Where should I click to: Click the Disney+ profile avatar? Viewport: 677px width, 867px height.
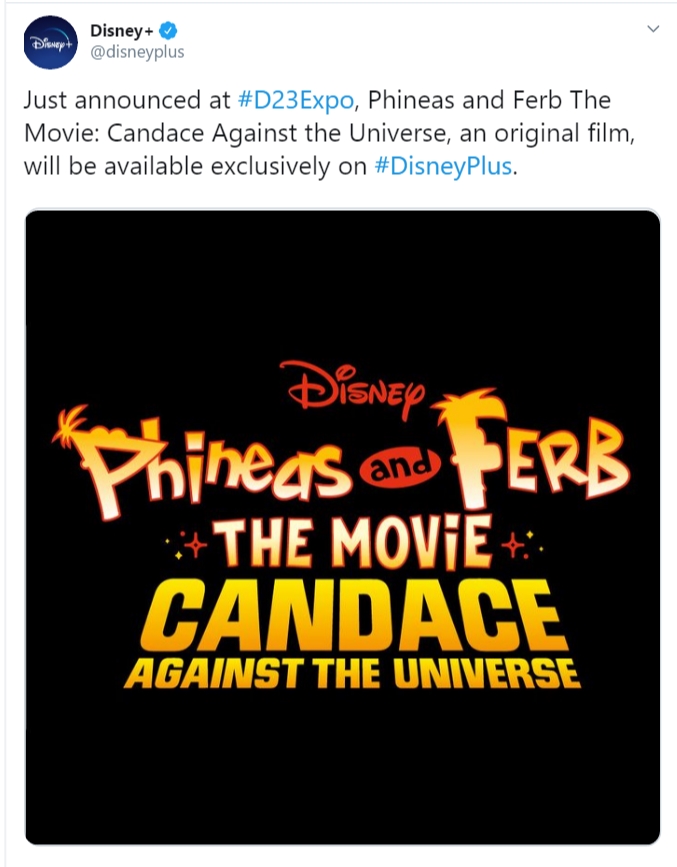point(51,42)
